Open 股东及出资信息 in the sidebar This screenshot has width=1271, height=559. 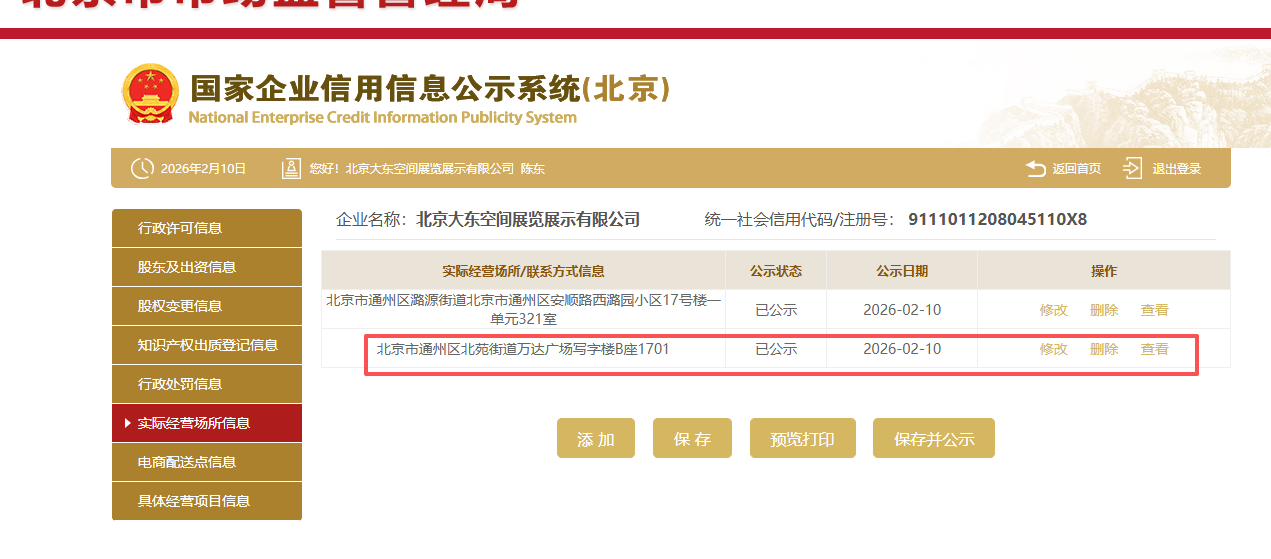tap(207, 267)
